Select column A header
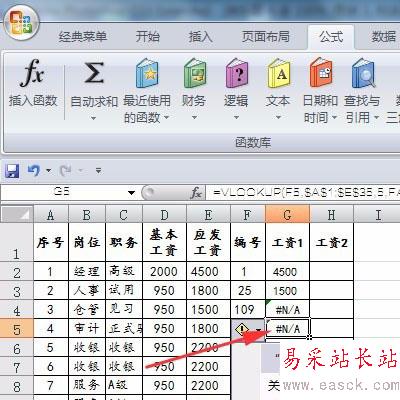The image size is (400, 400). click(51, 215)
